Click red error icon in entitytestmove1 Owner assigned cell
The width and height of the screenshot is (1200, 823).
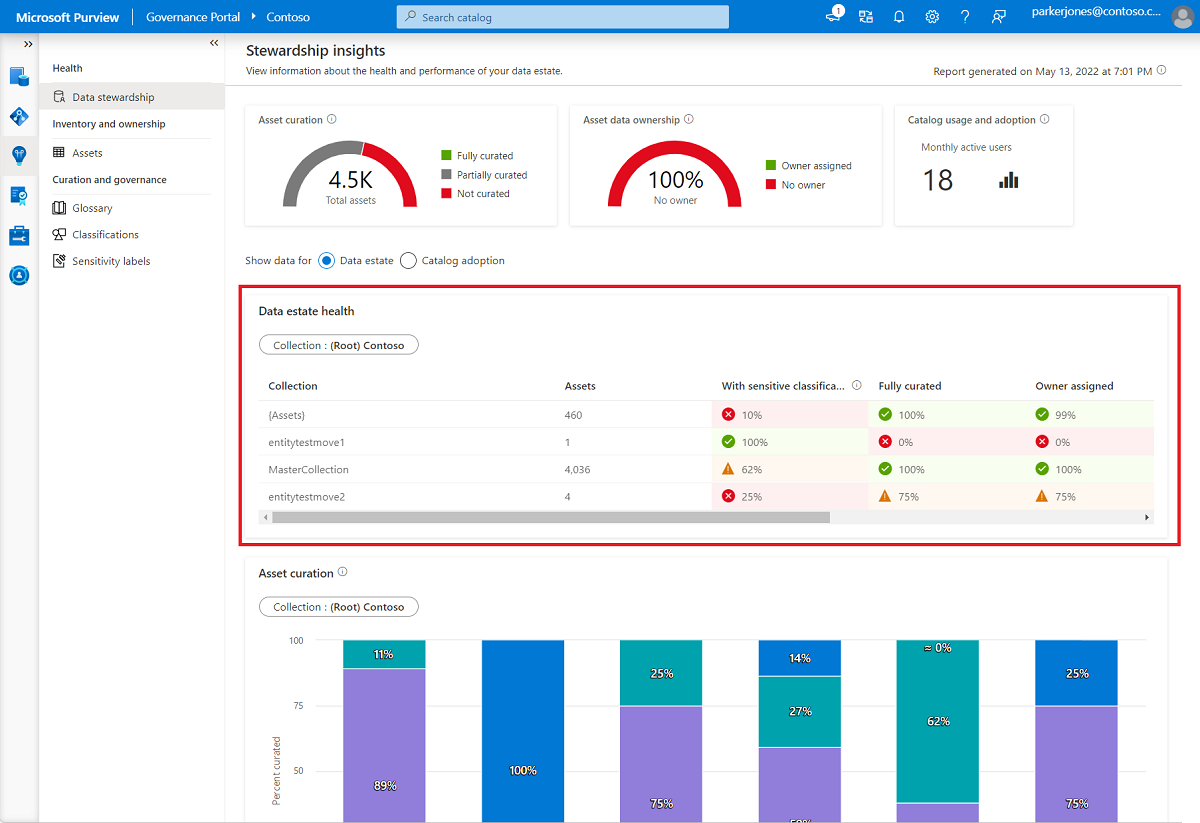(x=1042, y=441)
